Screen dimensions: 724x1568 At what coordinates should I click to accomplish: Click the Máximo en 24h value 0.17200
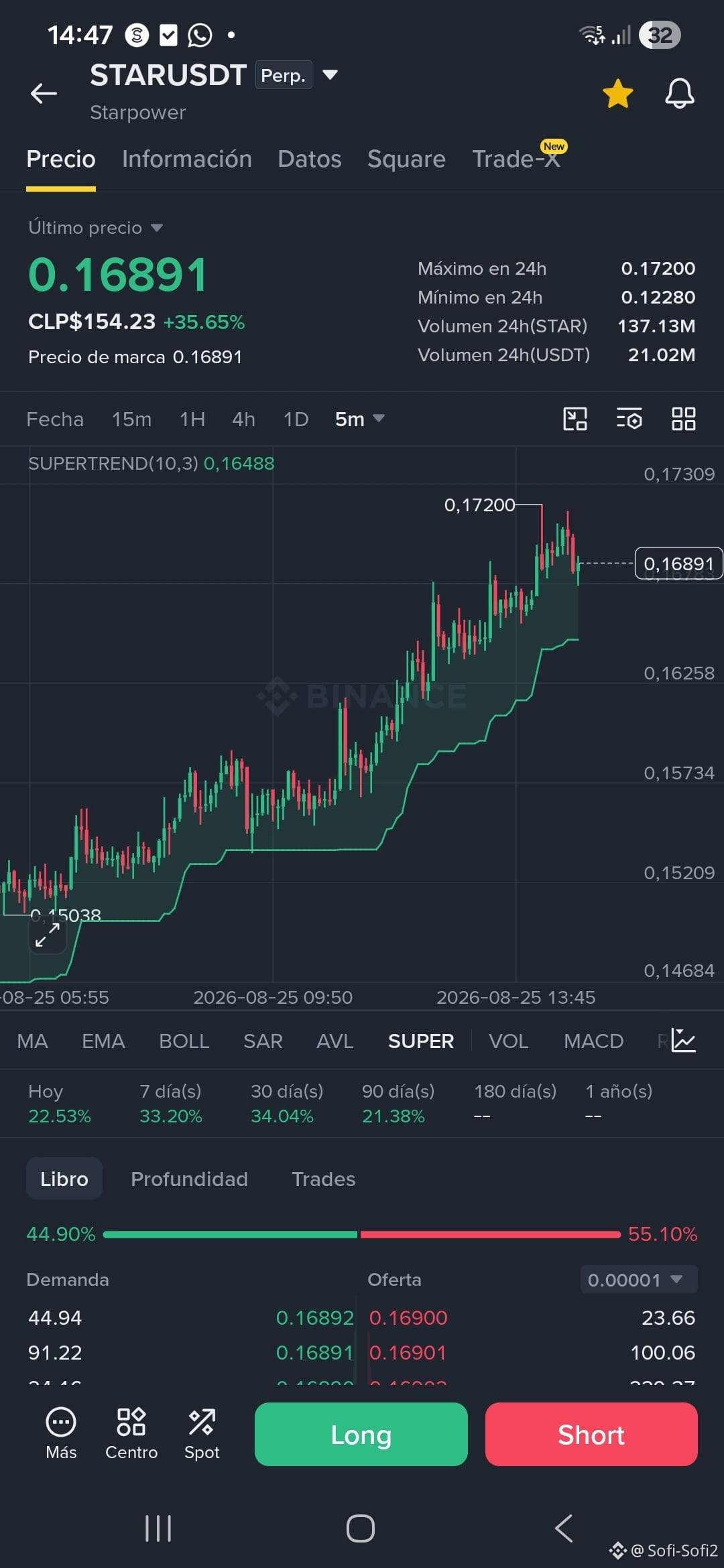coord(658,268)
